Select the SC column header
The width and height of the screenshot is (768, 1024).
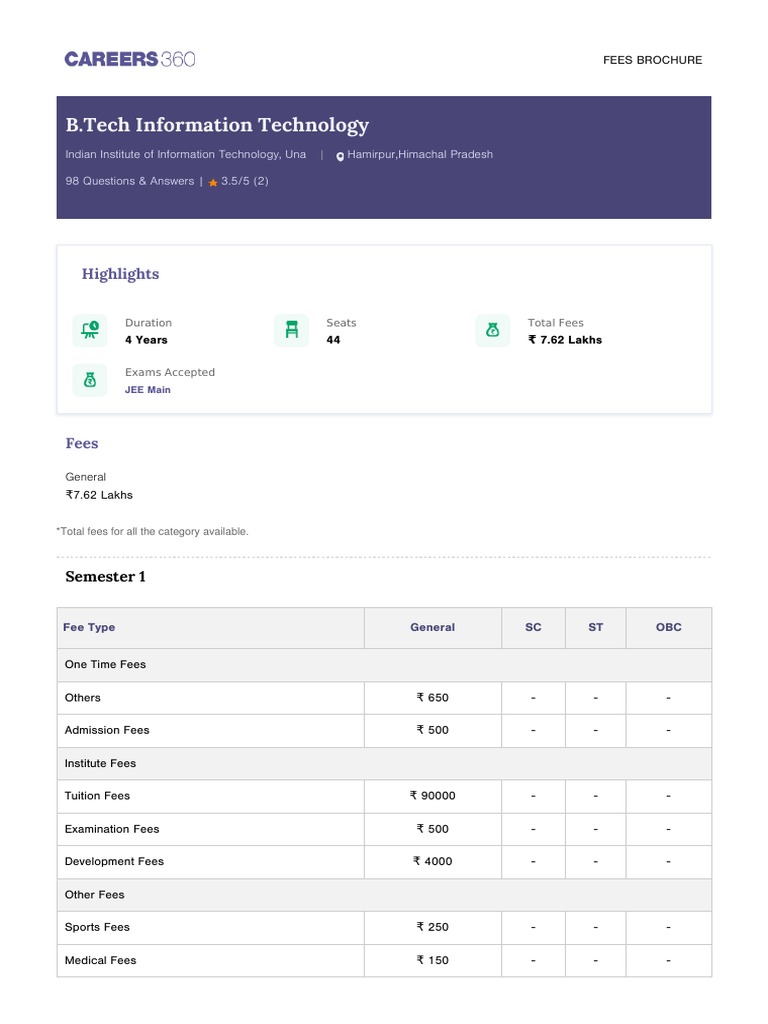[x=533, y=627]
